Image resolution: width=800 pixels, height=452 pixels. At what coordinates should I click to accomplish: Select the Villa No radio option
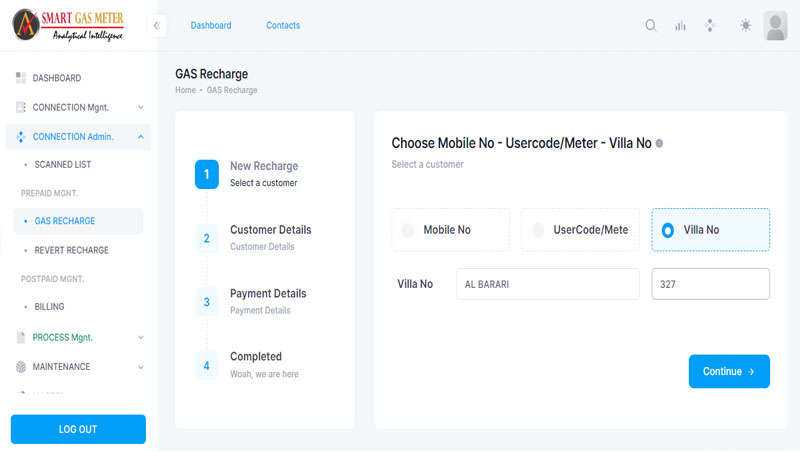pyautogui.click(x=668, y=230)
